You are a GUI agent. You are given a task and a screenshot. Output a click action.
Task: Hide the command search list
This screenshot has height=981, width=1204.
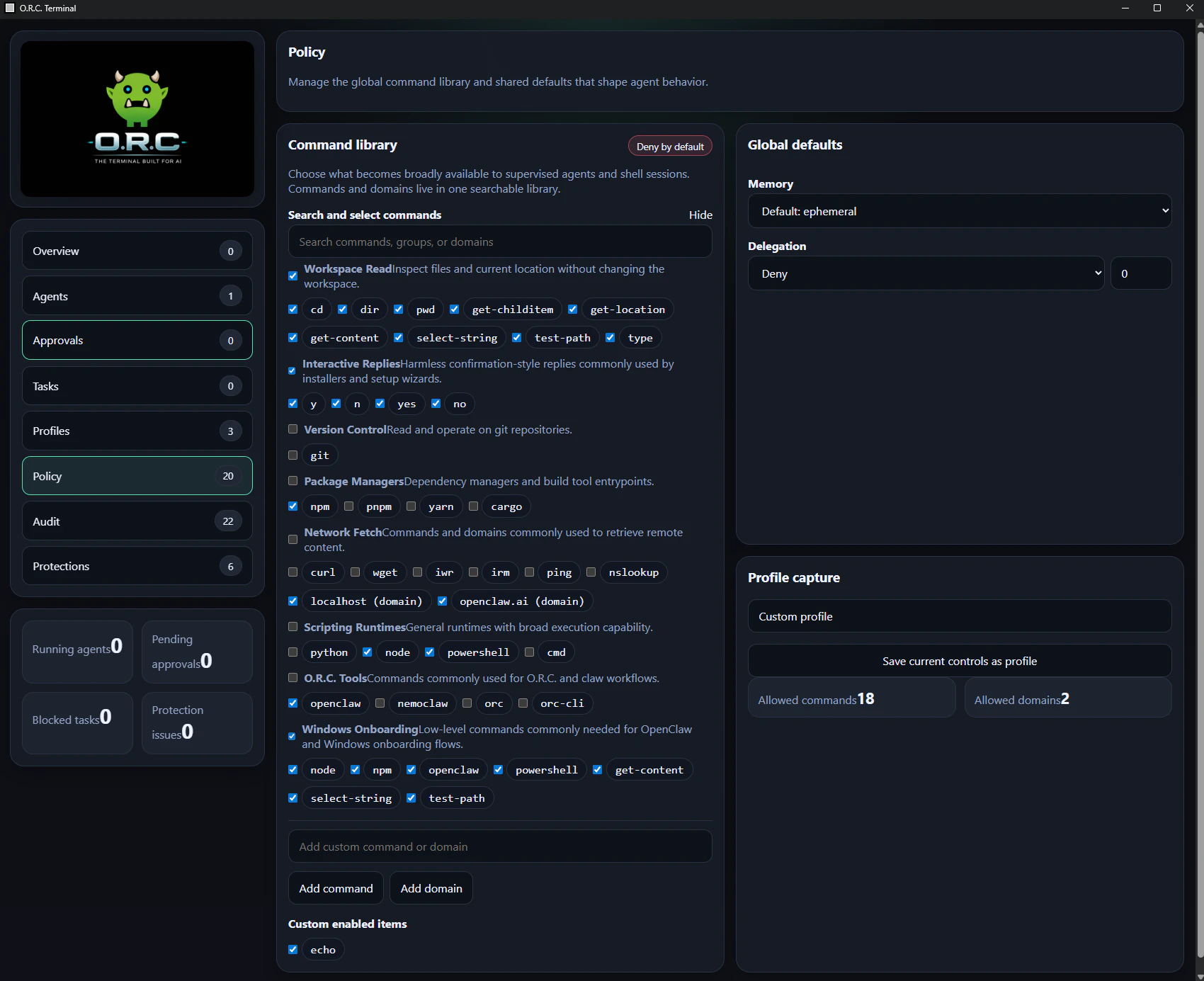pos(700,215)
